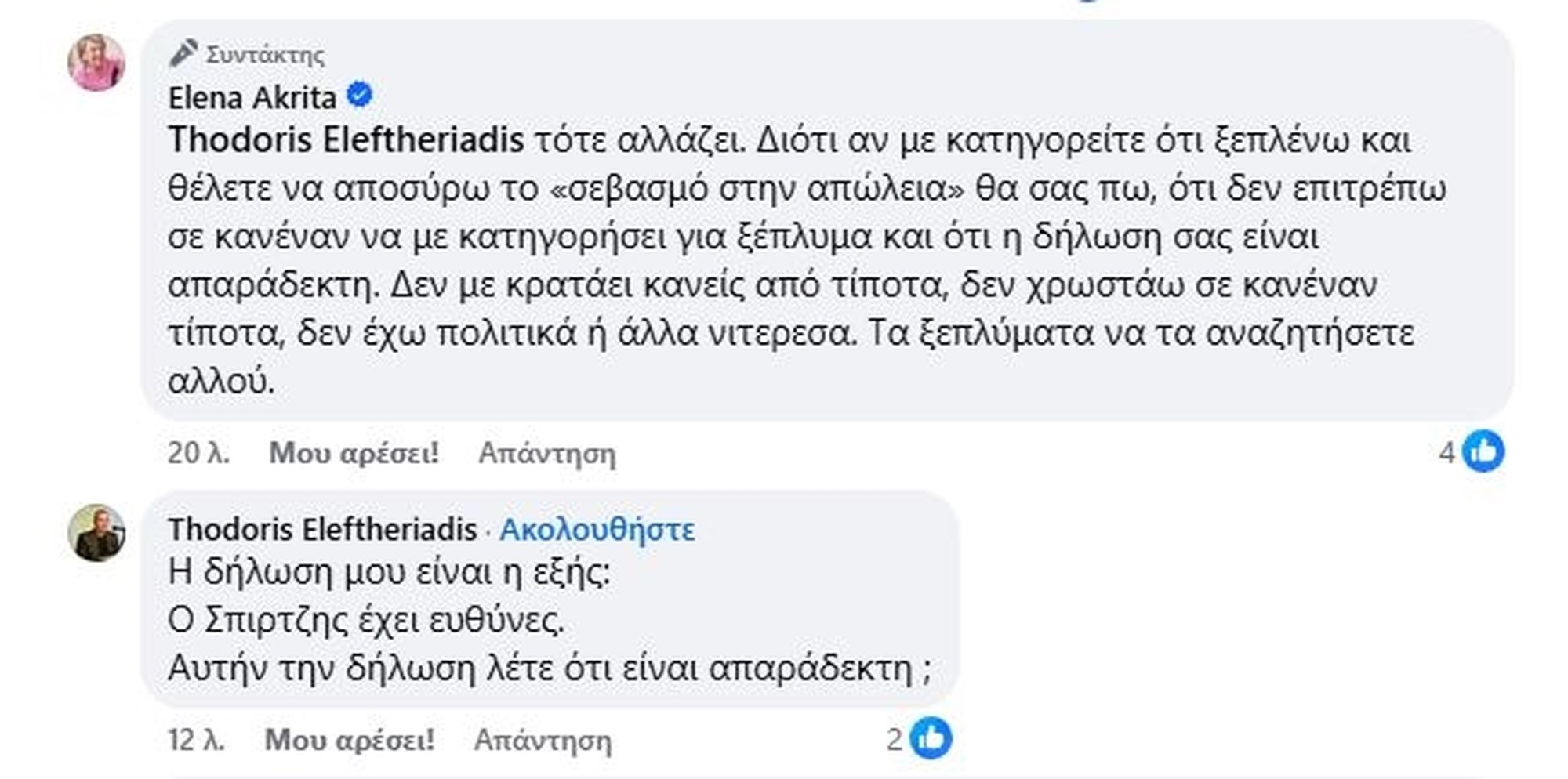Reply to Thodoris's comment via Απάντηση

pyautogui.click(x=543, y=740)
